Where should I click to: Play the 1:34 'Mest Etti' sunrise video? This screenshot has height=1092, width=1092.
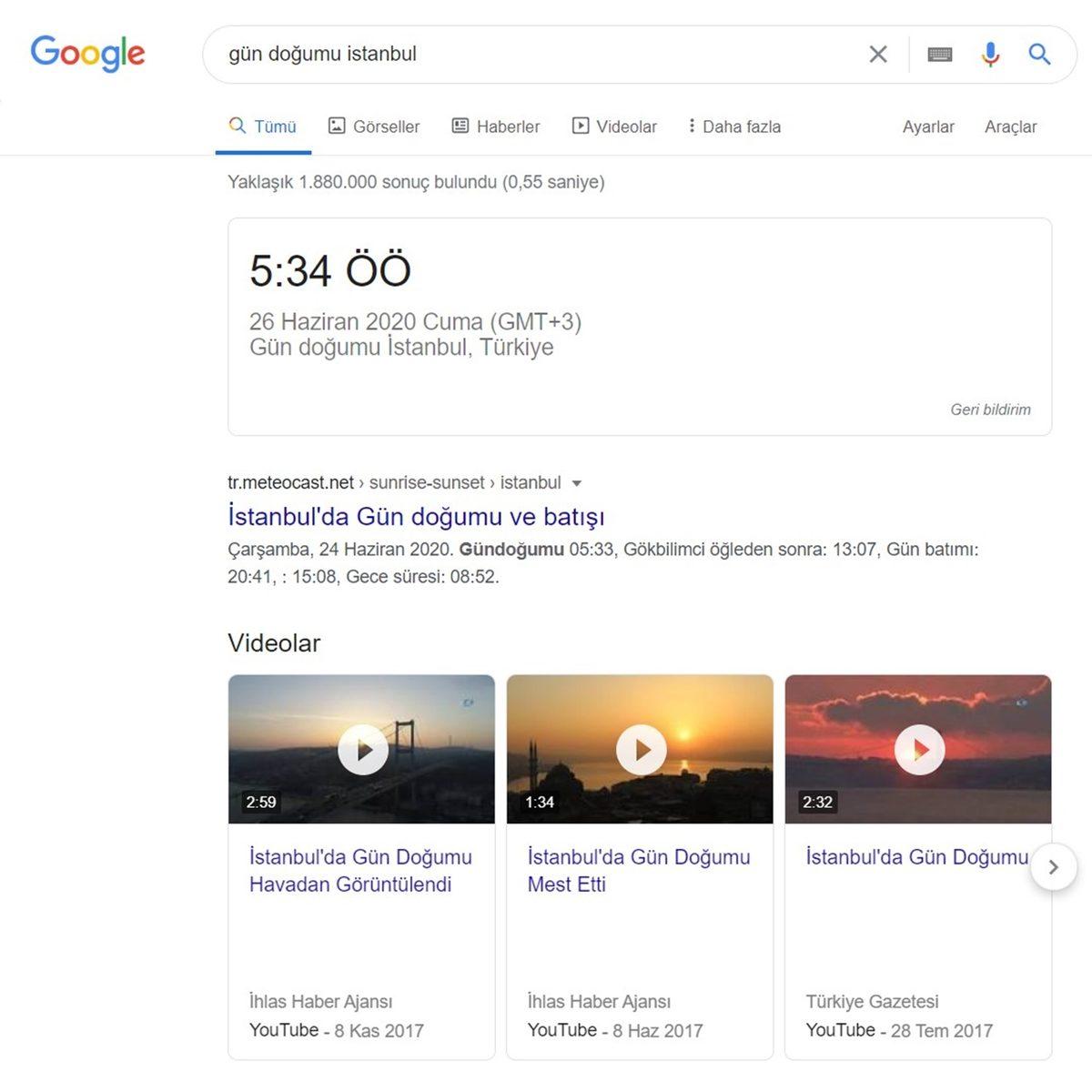(640, 748)
